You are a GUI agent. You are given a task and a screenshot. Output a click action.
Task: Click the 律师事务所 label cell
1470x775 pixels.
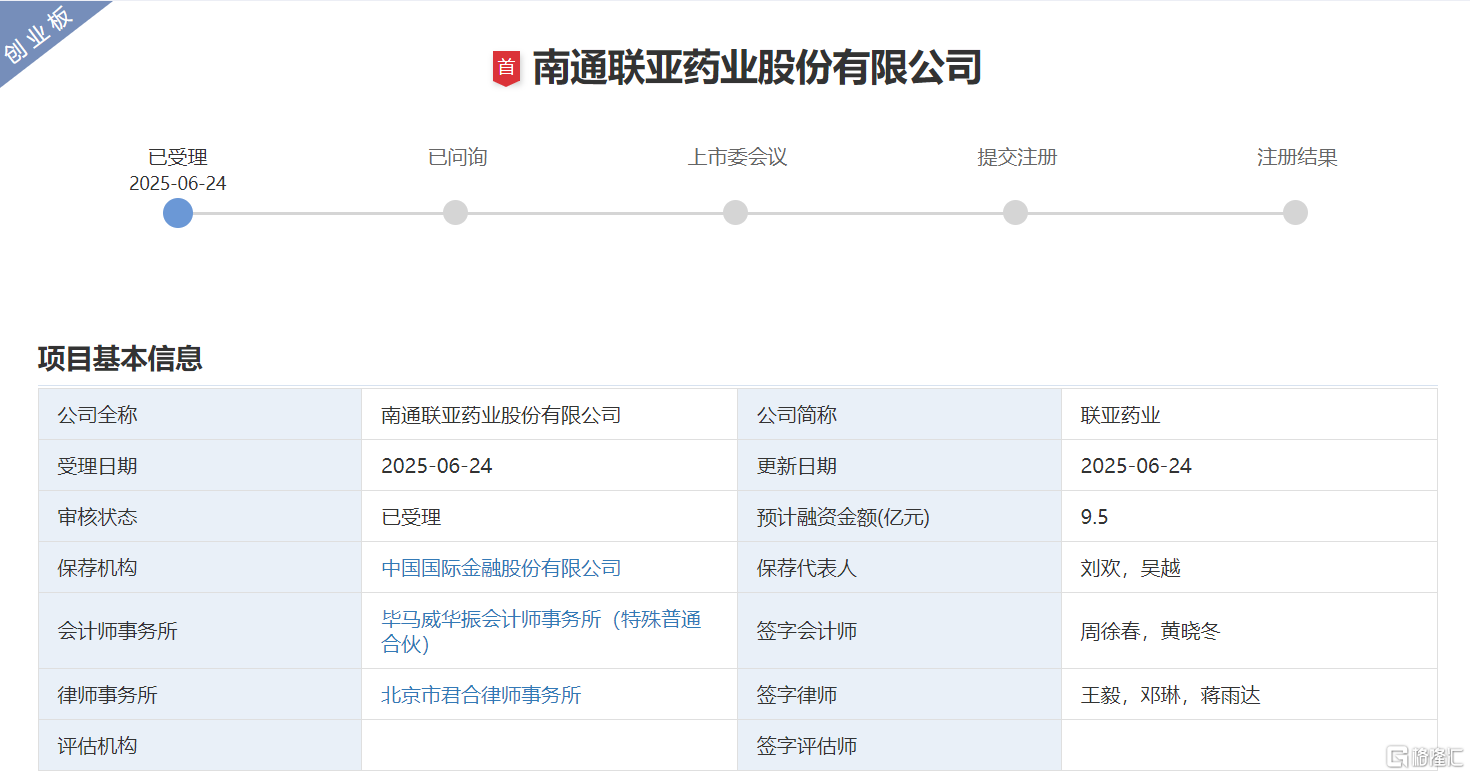coord(200,694)
